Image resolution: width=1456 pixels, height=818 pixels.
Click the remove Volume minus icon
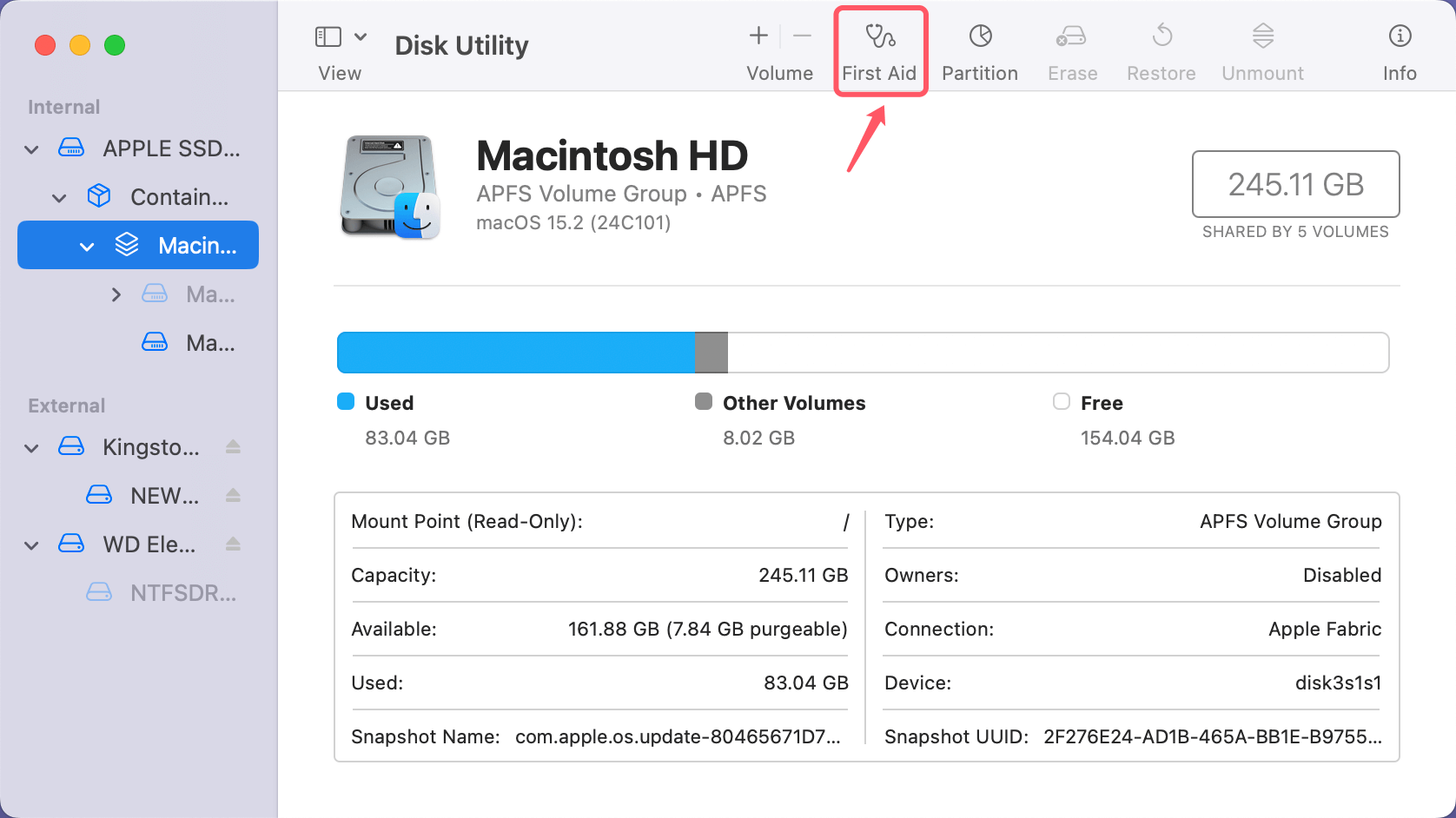(x=802, y=36)
